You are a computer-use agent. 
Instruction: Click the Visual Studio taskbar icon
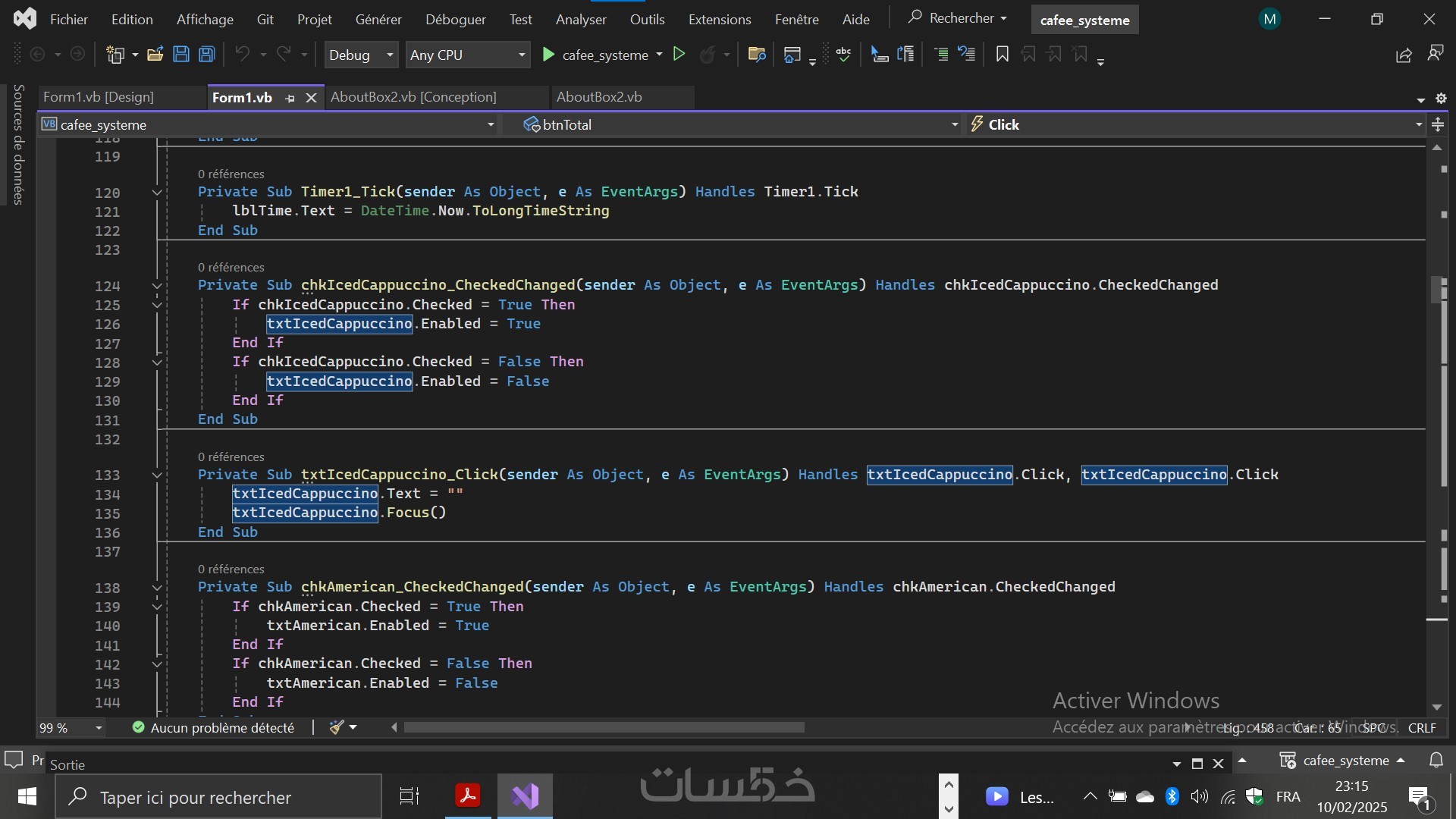tap(525, 796)
